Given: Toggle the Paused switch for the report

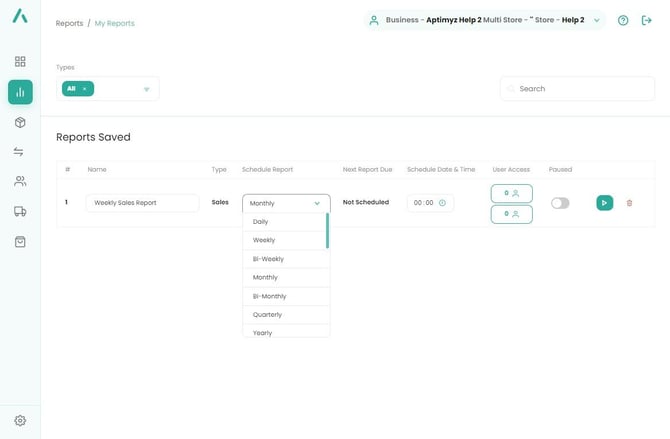Looking at the screenshot, I should click(x=560, y=203).
